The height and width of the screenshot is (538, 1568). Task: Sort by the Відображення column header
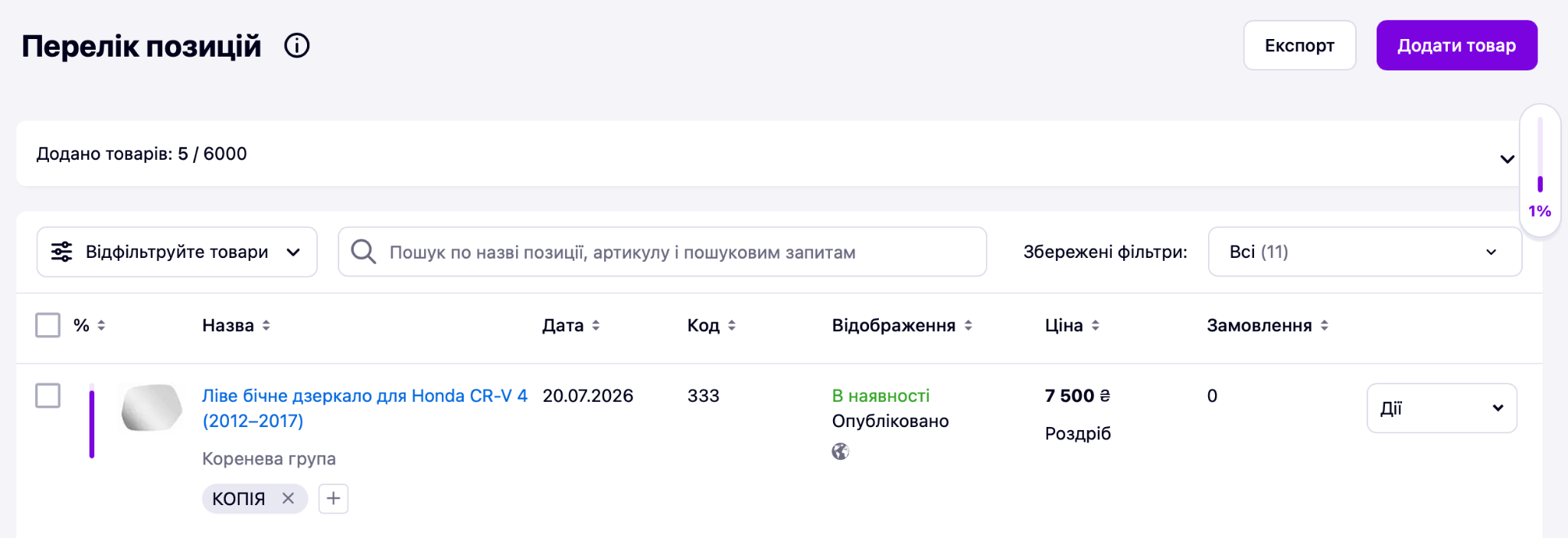pos(902,325)
